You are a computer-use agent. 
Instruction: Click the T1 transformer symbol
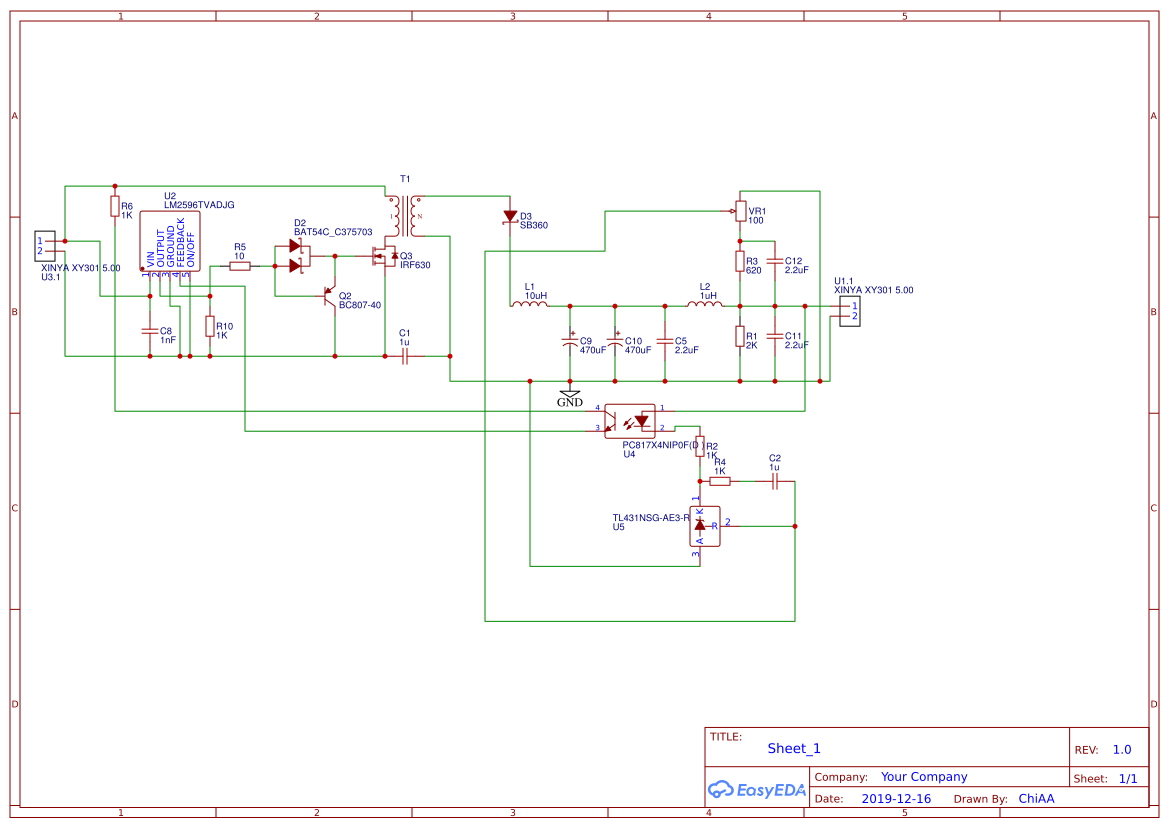(x=405, y=215)
